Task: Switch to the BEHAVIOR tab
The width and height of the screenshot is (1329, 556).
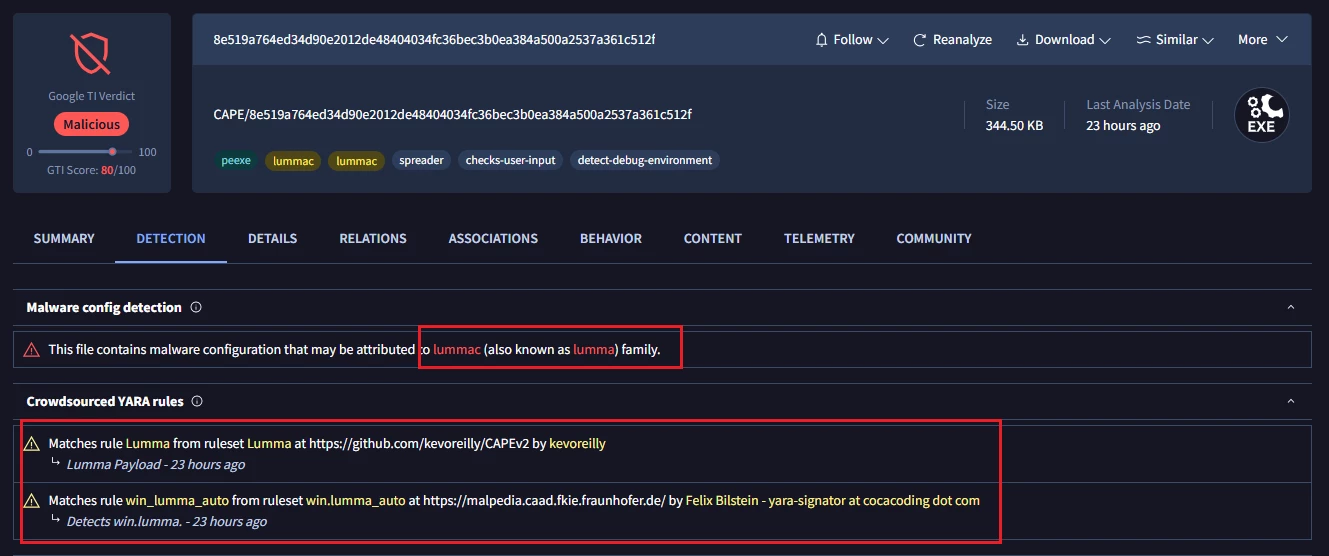Action: (611, 238)
